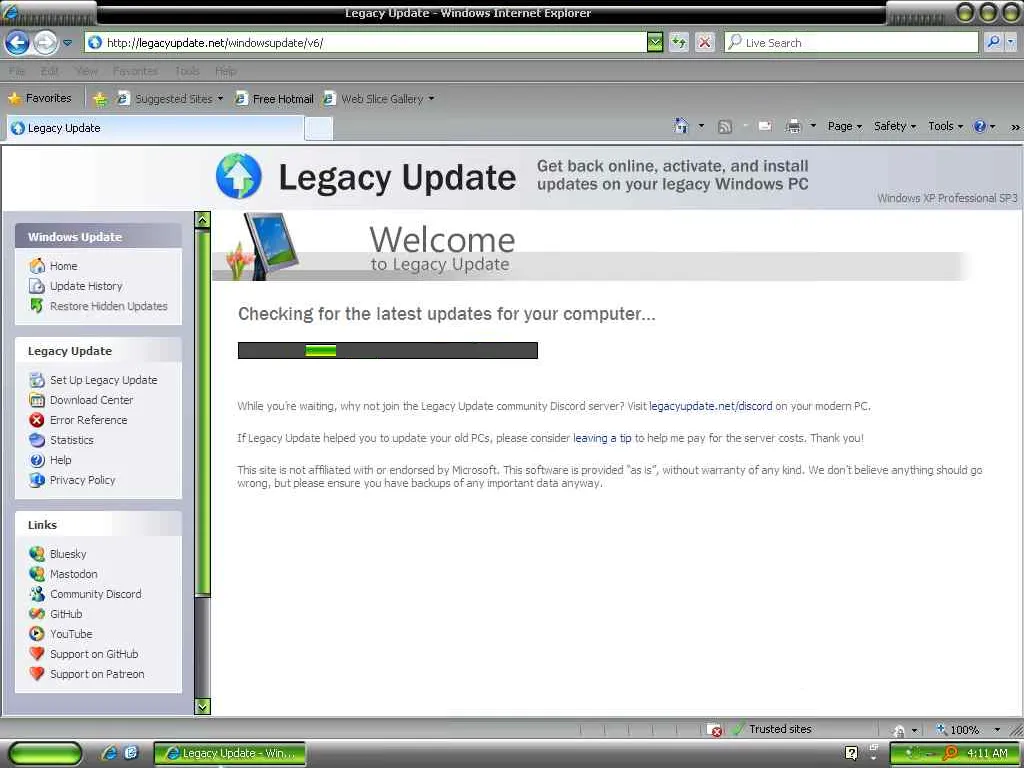The height and width of the screenshot is (768, 1024).
Task: Open the recent pages dropdown arrow
Action: coord(67,43)
